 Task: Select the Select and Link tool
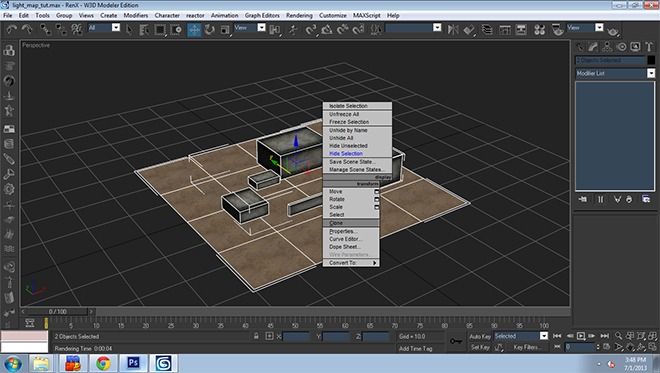(45, 29)
